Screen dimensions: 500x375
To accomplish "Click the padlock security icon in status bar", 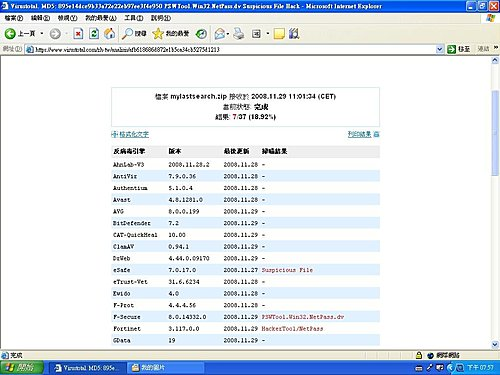I will (419, 355).
